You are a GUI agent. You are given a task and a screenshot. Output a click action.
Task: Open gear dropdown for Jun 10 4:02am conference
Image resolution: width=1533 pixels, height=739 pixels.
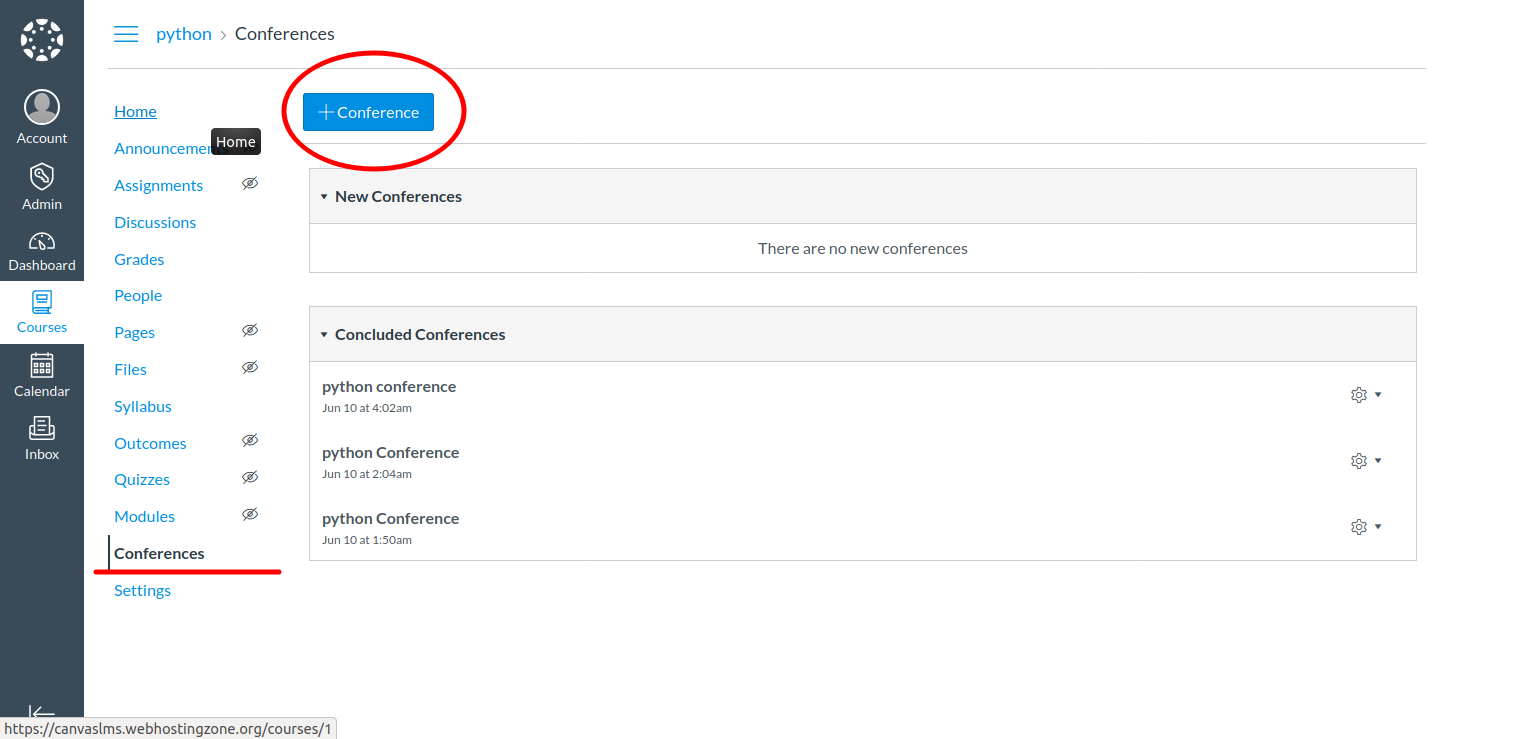click(1365, 395)
